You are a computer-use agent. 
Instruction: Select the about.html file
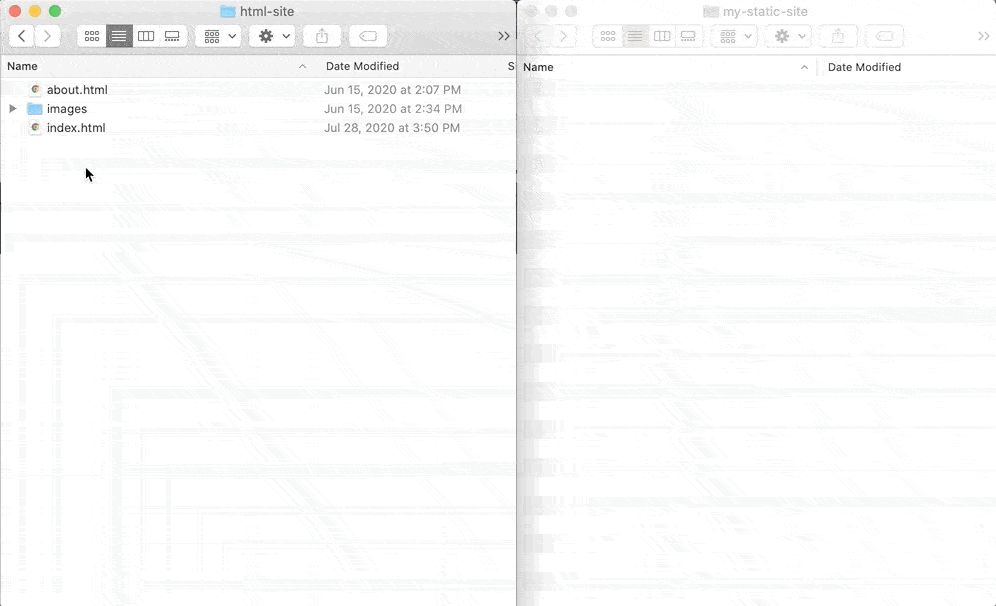click(76, 90)
